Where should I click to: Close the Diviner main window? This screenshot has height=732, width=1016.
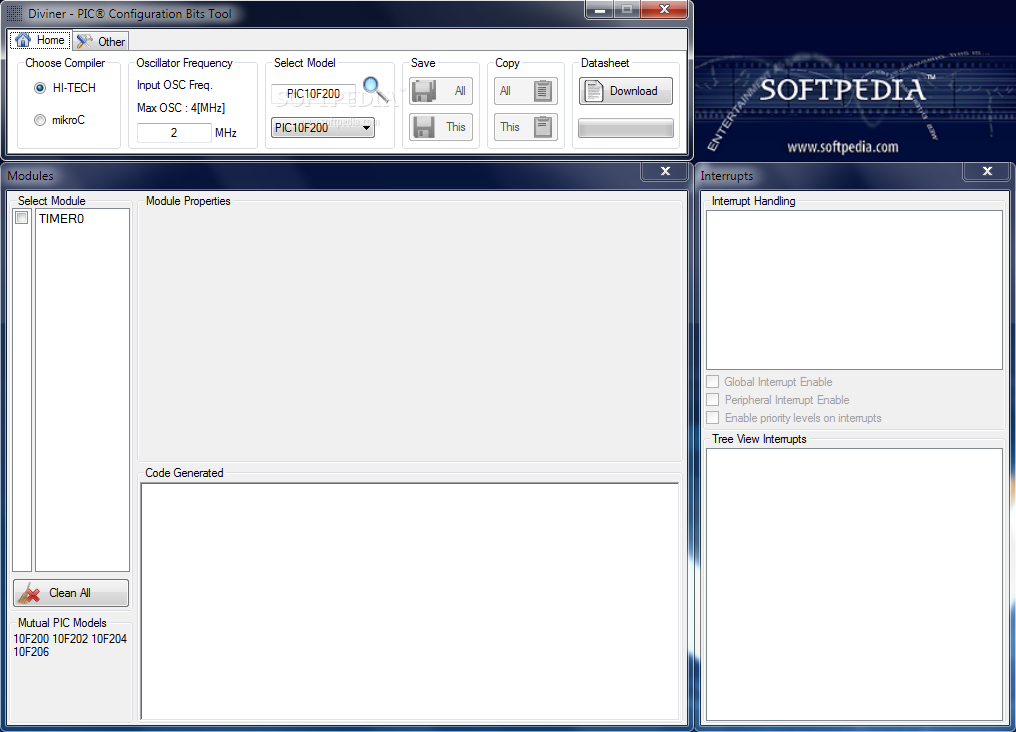664,9
